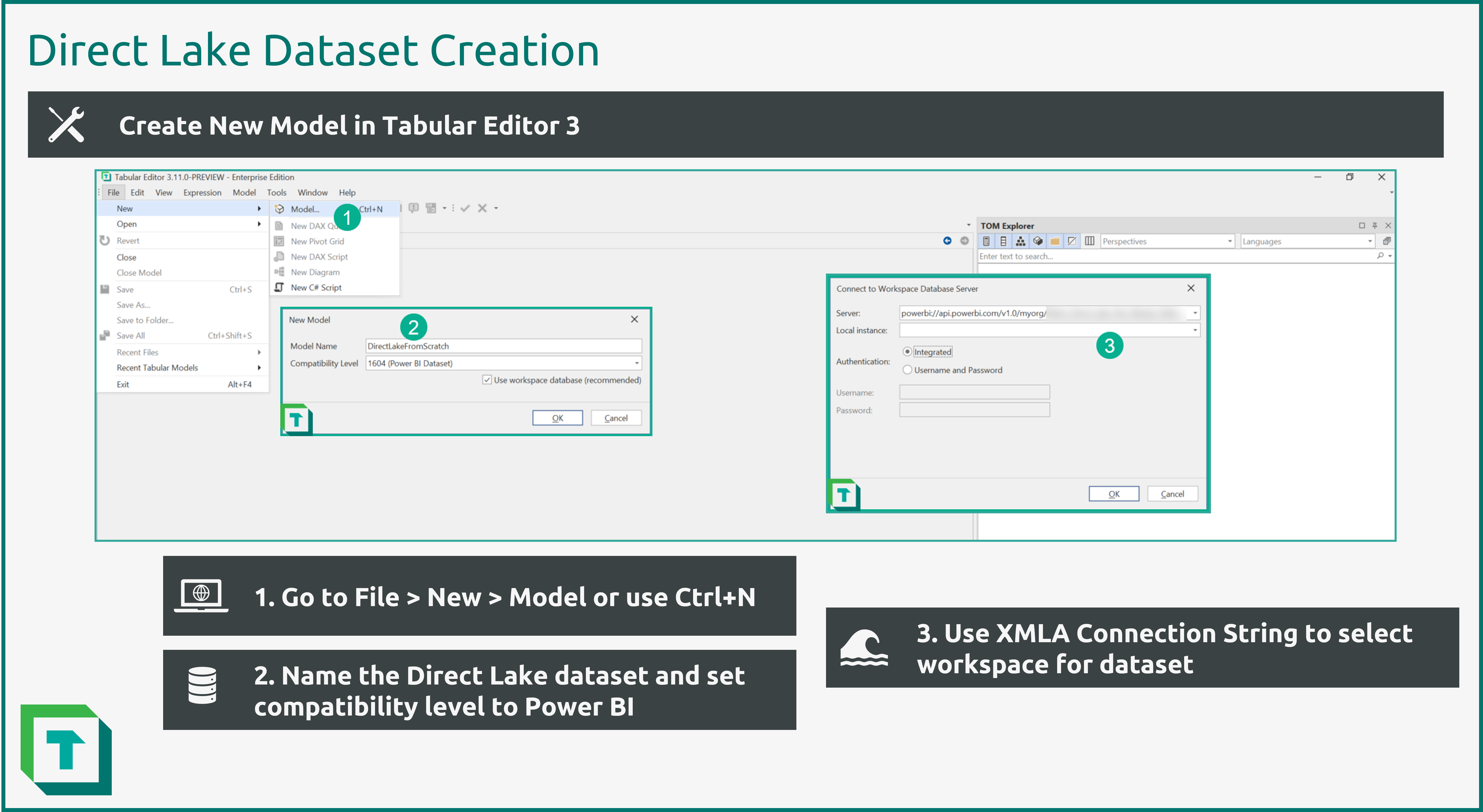Select the measures view icon in TOM Explorer
This screenshot has height=812, width=1483.
pyautogui.click(x=987, y=241)
